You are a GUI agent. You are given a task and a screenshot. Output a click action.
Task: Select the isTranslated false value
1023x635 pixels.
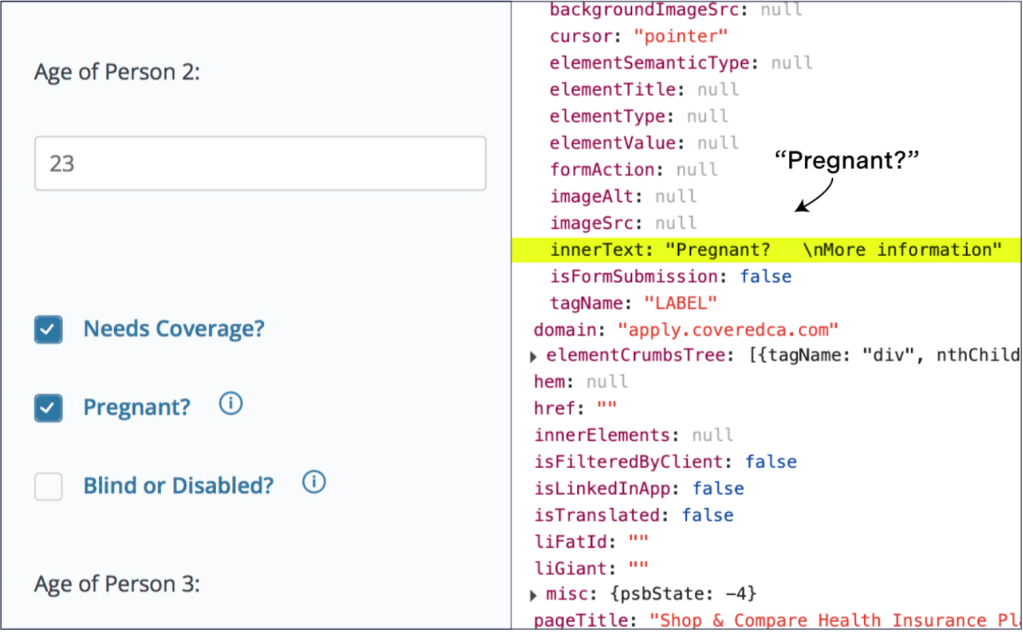click(707, 515)
